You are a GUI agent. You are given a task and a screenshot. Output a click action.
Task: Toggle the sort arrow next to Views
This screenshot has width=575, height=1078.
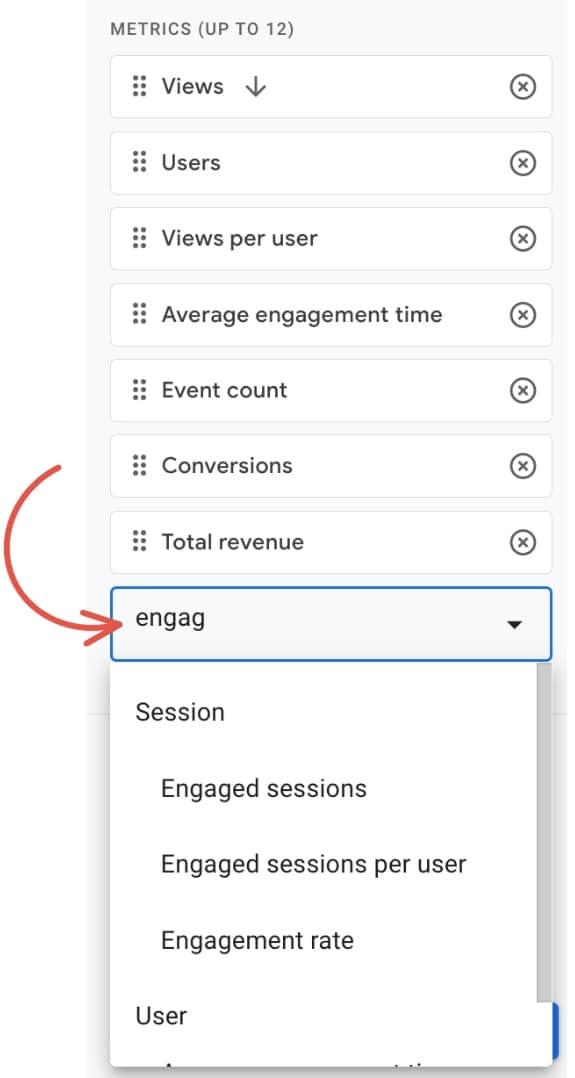tap(255, 87)
